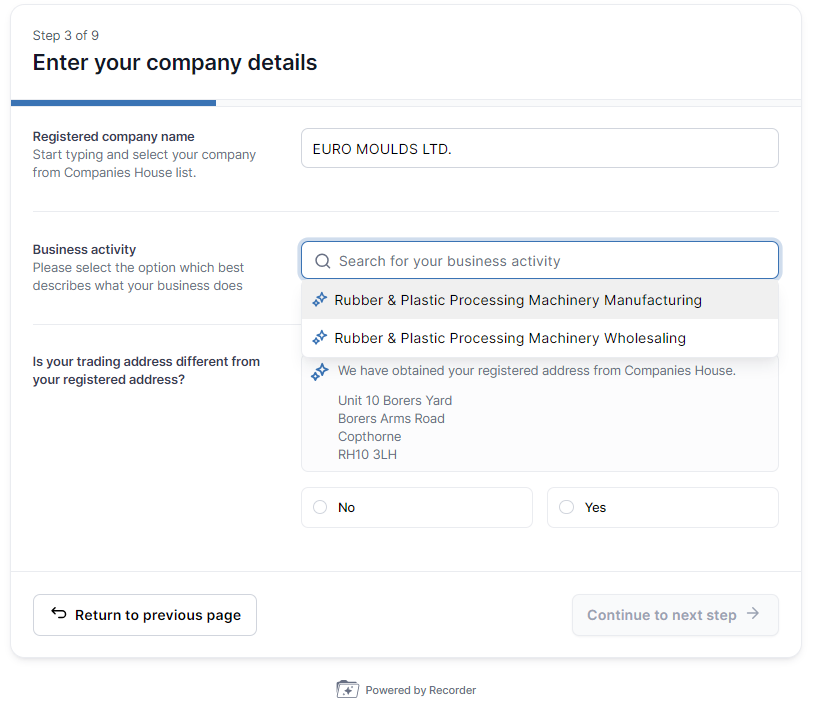Click the sparkle icon beside Companies House notice
The width and height of the screenshot is (820, 717).
(x=320, y=372)
